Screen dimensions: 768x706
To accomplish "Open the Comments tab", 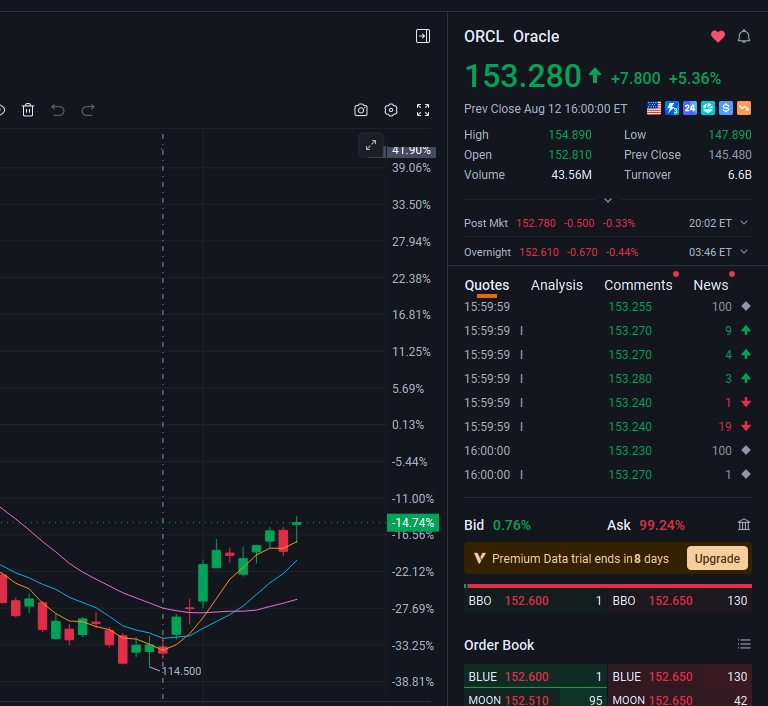I will point(638,285).
